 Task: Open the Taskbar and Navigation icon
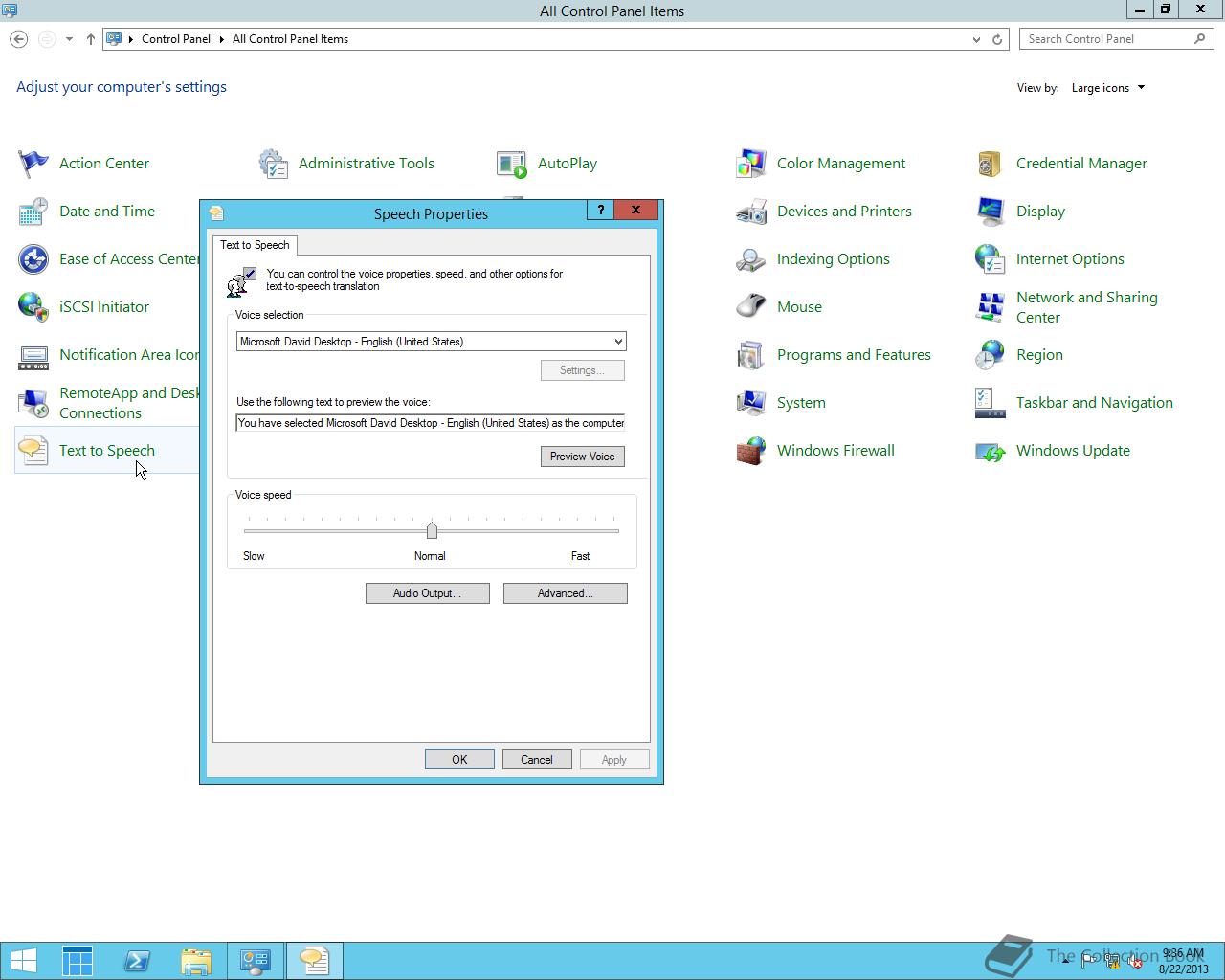tap(991, 403)
